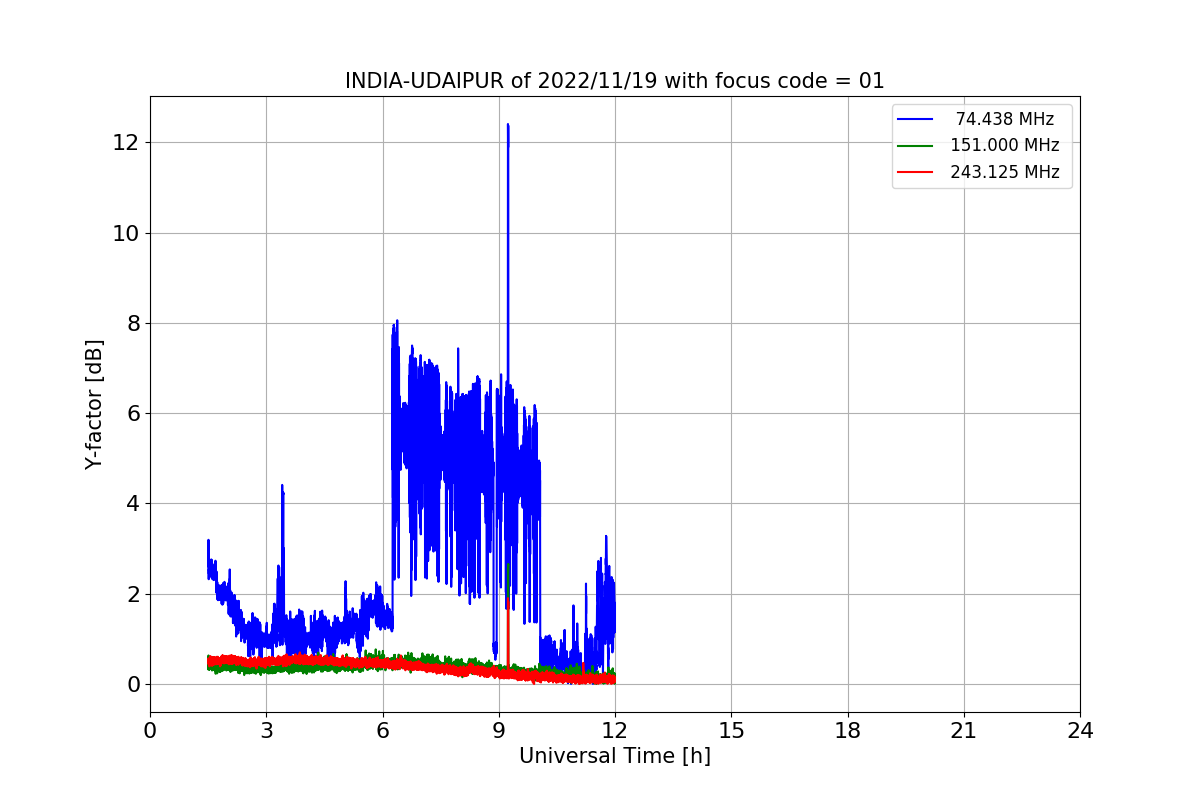Click the x-axis tick label 21
Viewport: 1200px width, 800px height.
964,731
